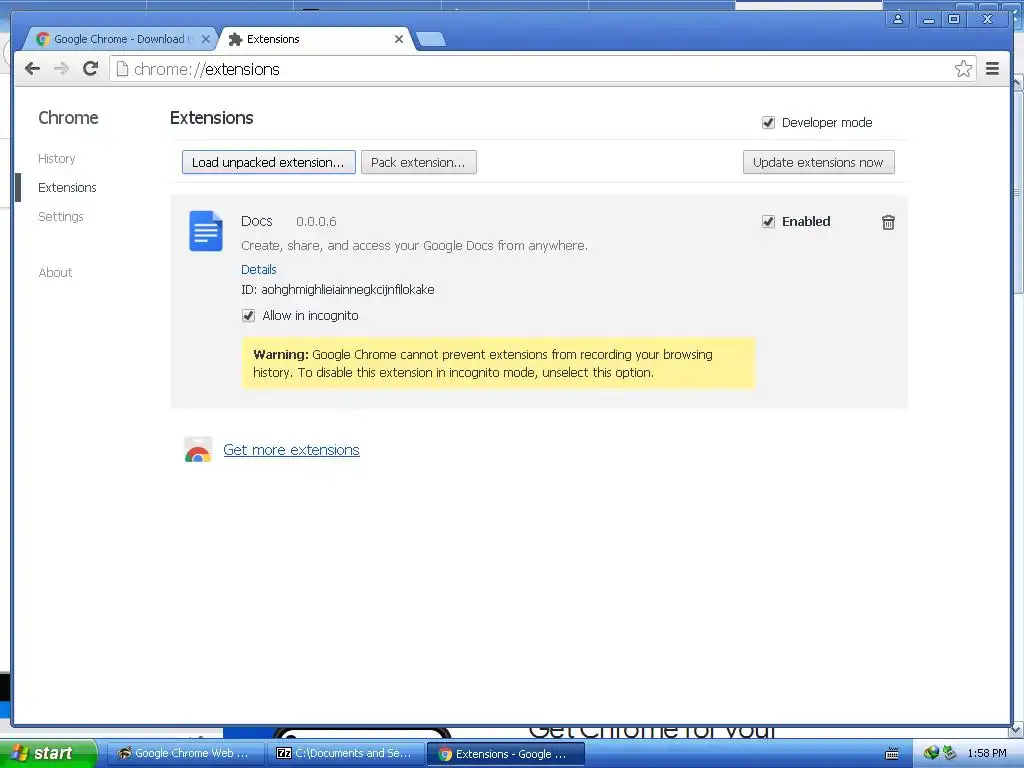The image size is (1024, 768).
Task: Click the address bar showing chrome://extensions
Action: click(542, 69)
